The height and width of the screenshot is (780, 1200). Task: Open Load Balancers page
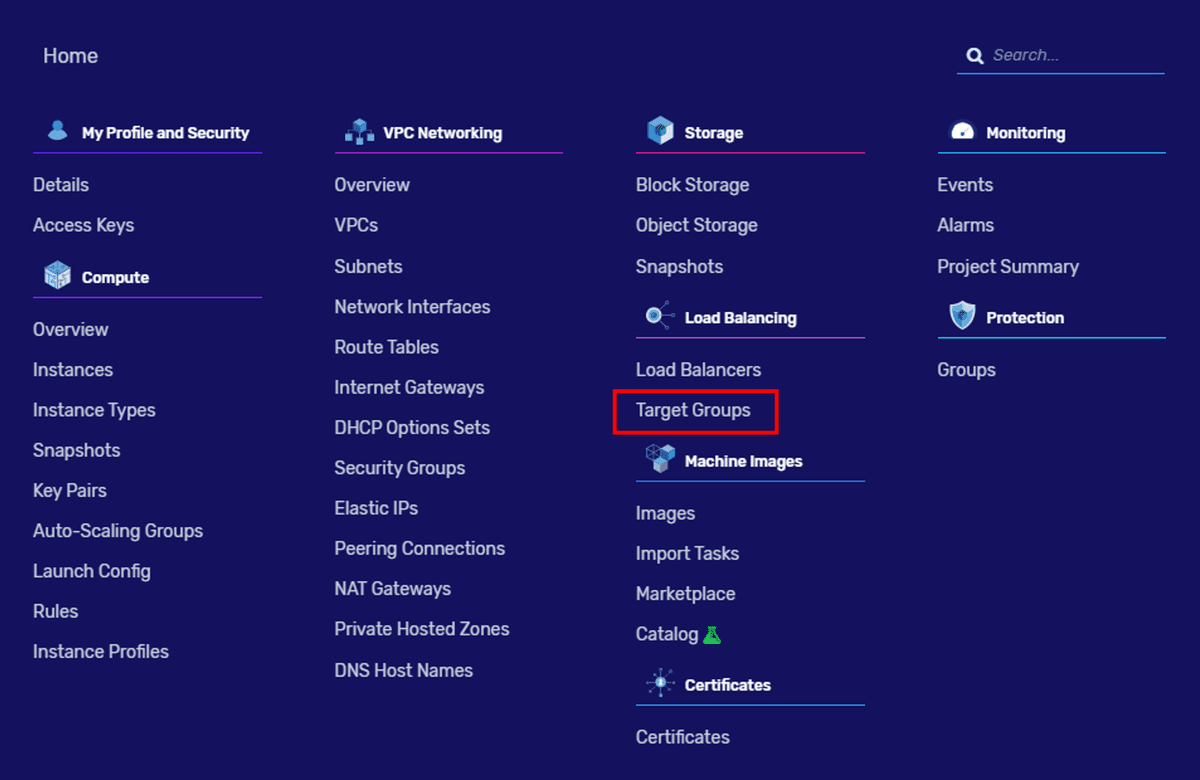(x=698, y=370)
